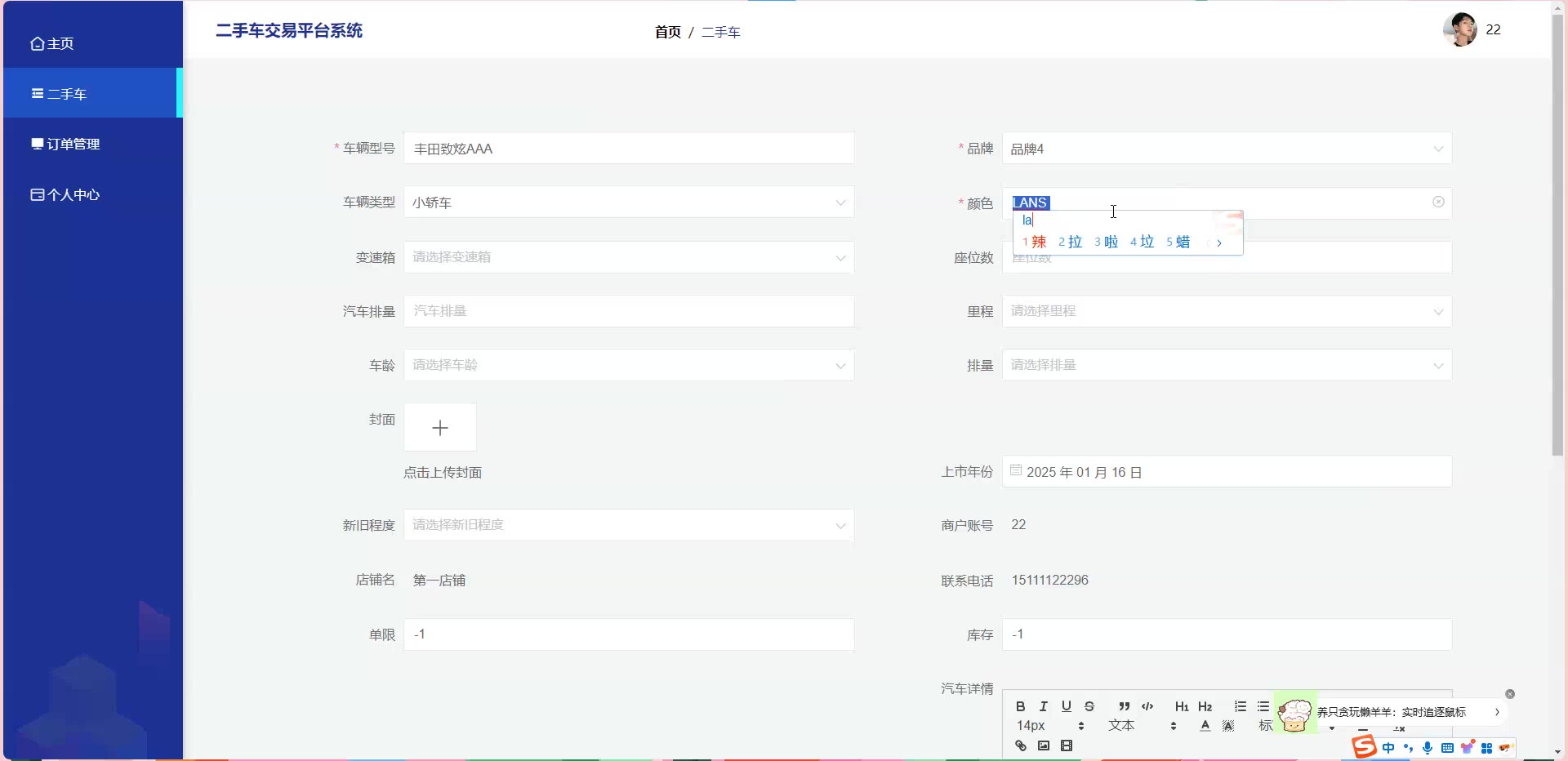Expand the 新旧程度 dropdown
The image size is (1568, 761).
click(x=628, y=525)
